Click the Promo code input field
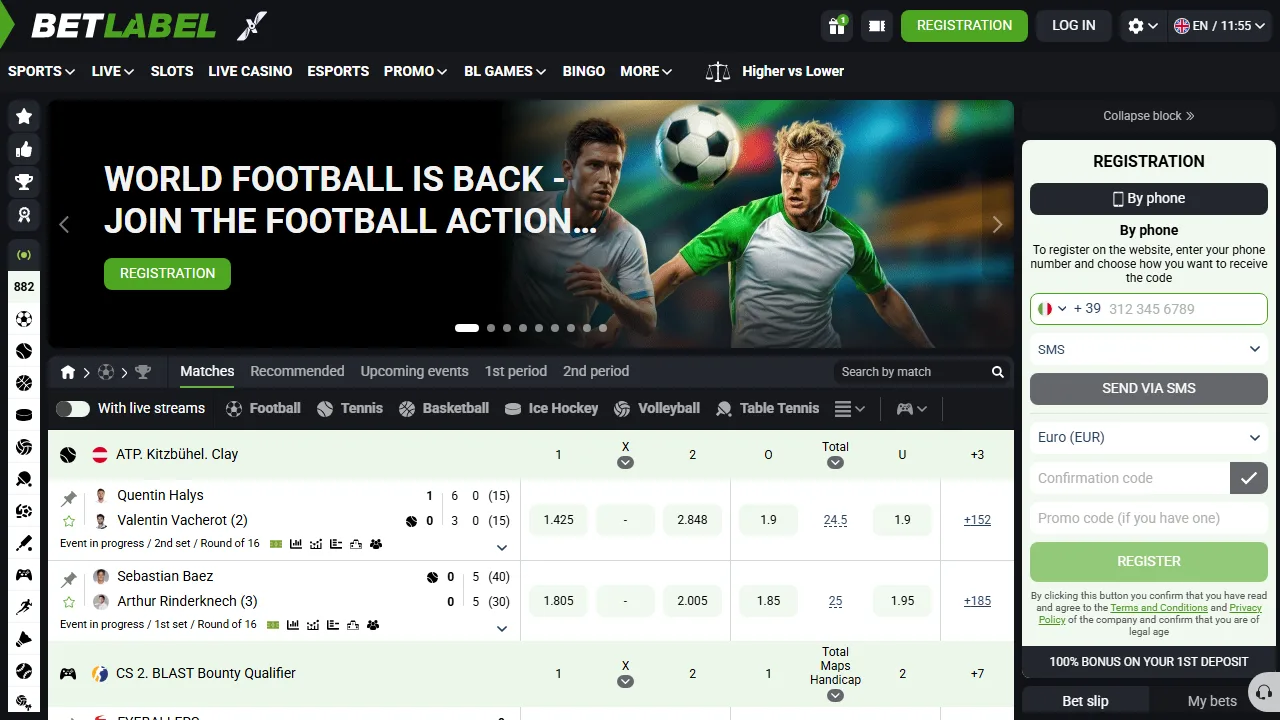 tap(1149, 518)
